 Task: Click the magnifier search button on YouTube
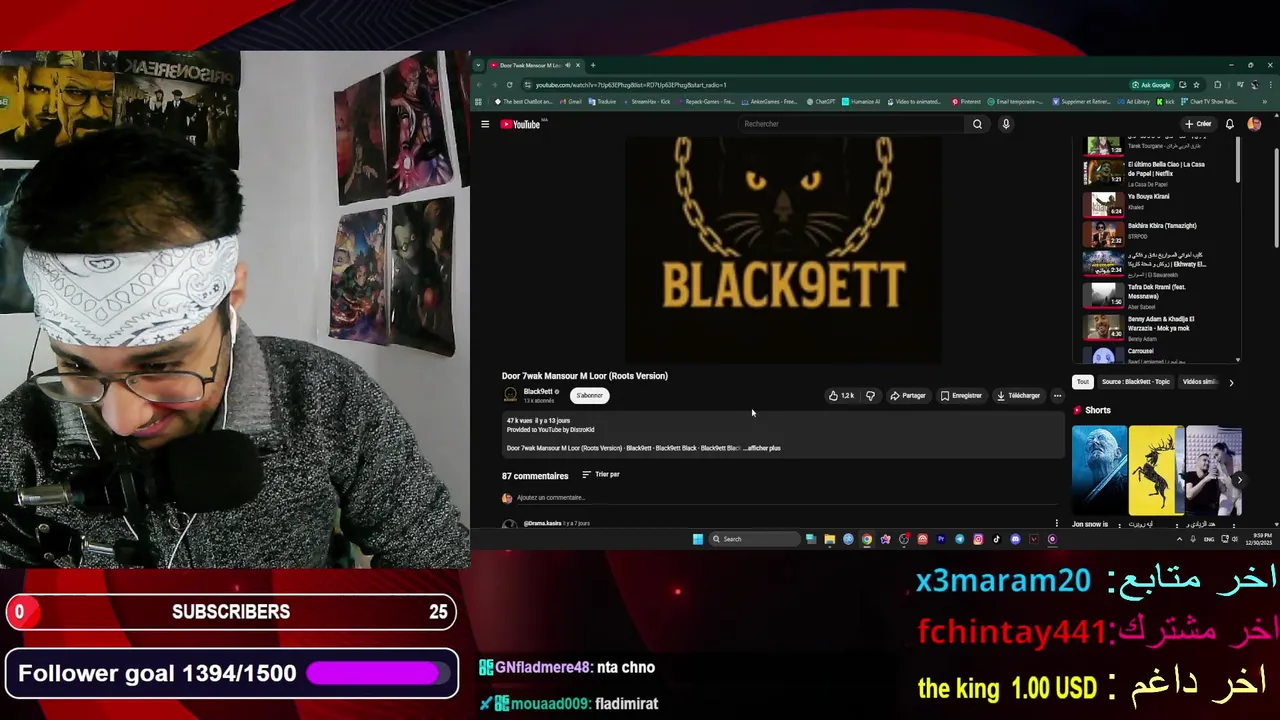click(x=977, y=124)
